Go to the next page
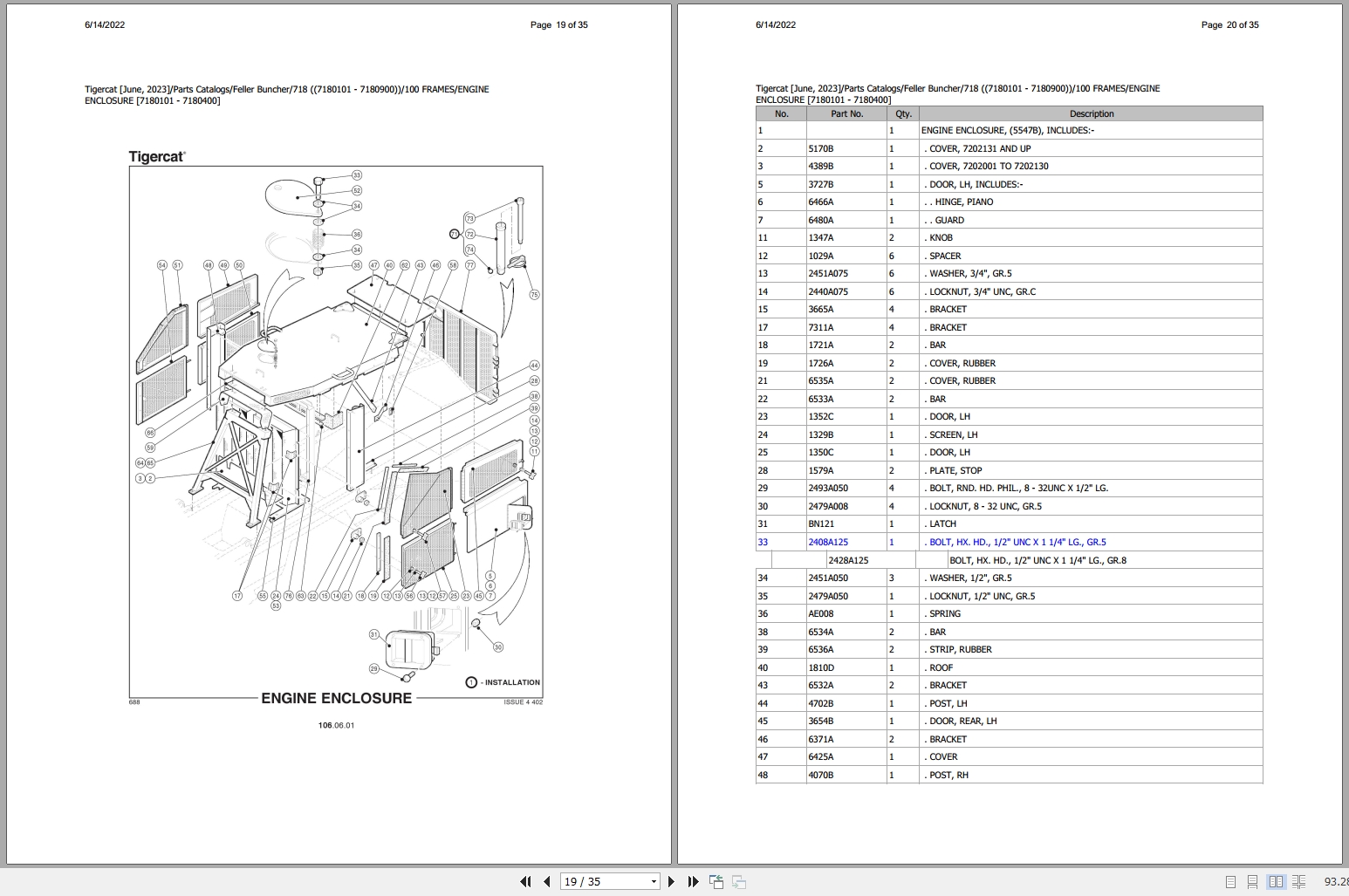1349x896 pixels. tap(671, 882)
